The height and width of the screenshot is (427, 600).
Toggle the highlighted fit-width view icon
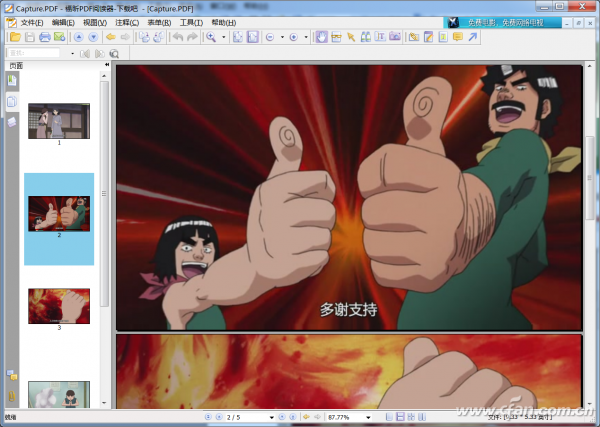253,37
